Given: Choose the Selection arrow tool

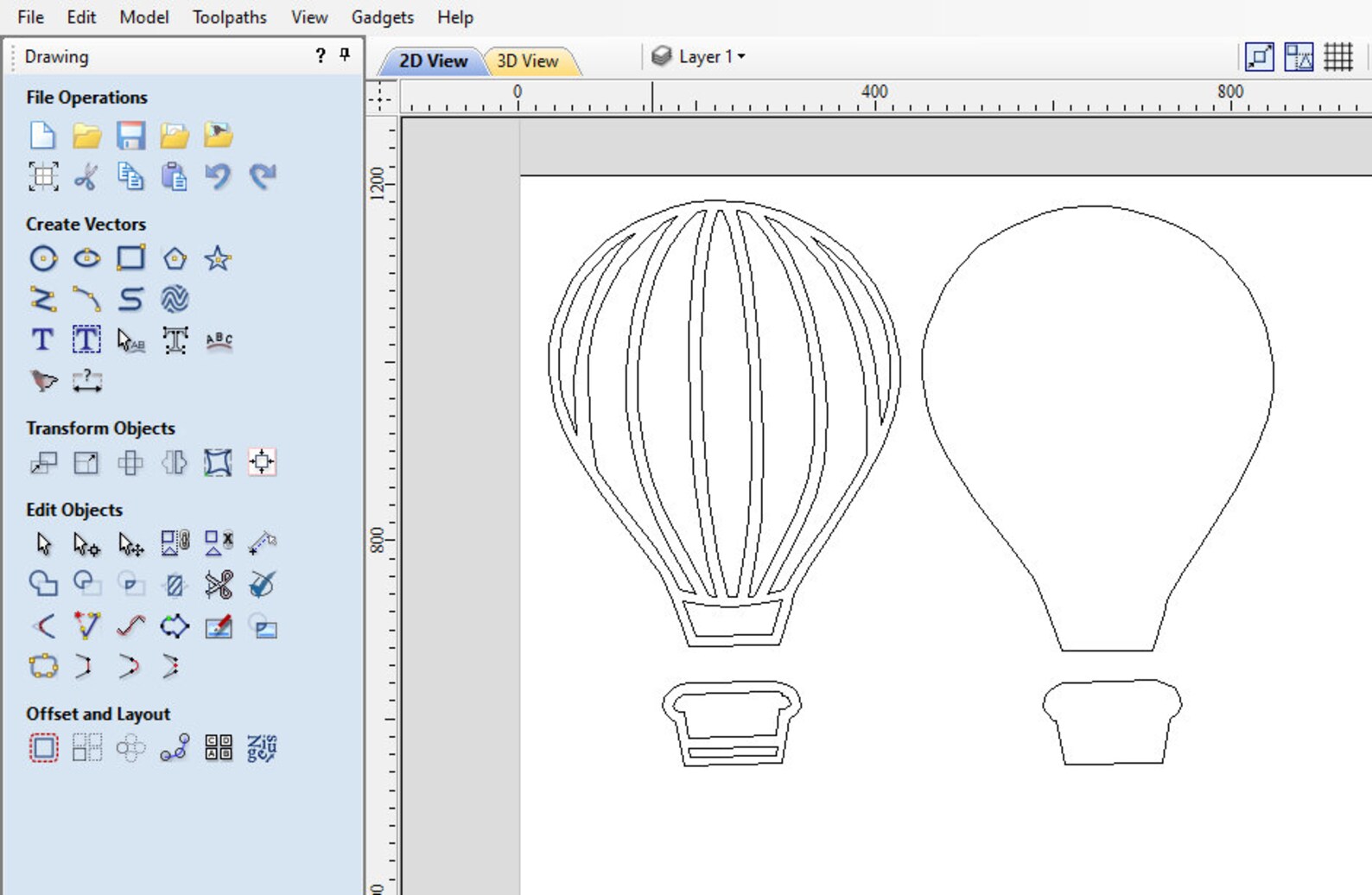Looking at the screenshot, I should [43, 543].
